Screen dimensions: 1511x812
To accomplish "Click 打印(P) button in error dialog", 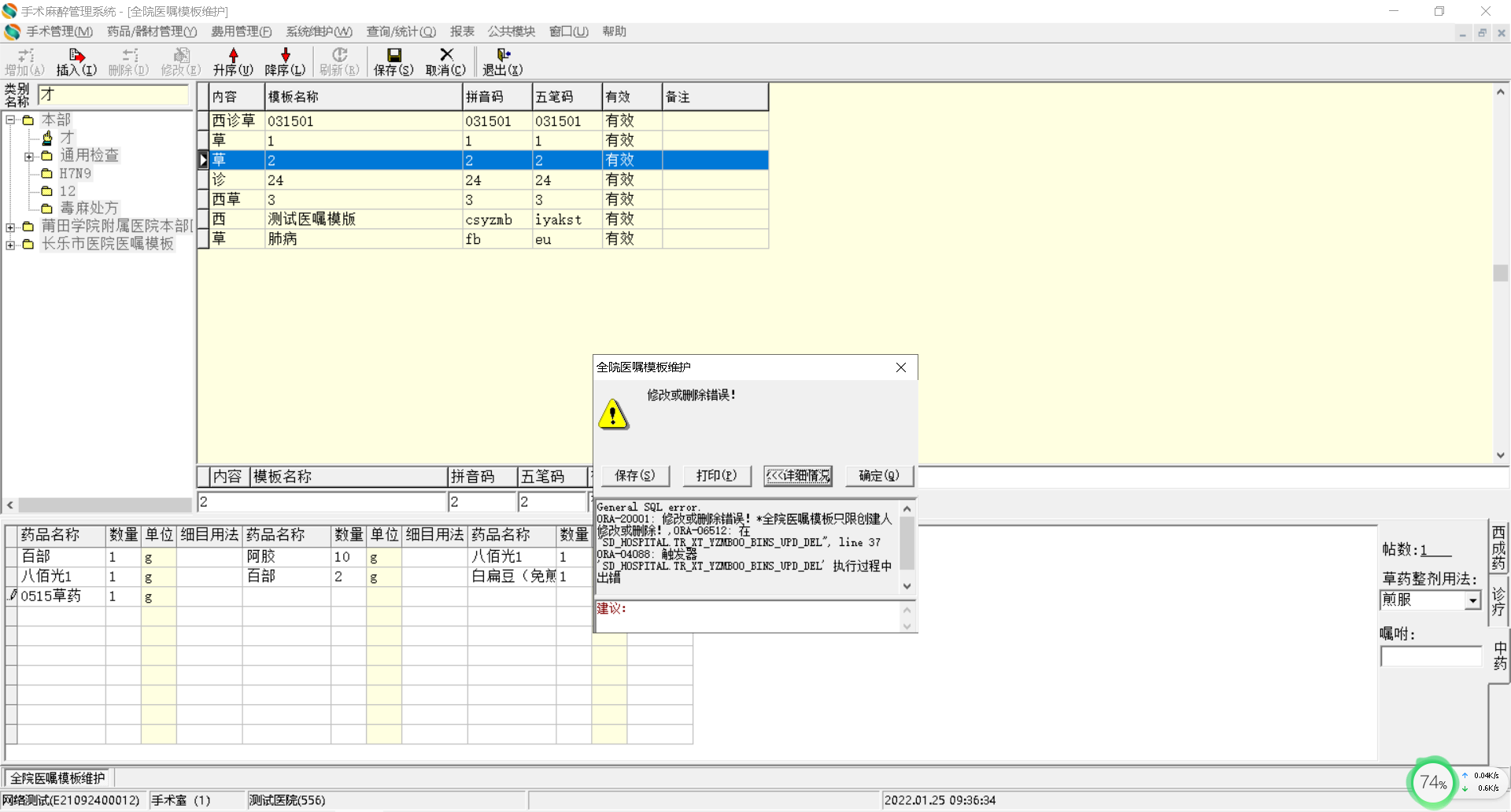I will (x=716, y=475).
